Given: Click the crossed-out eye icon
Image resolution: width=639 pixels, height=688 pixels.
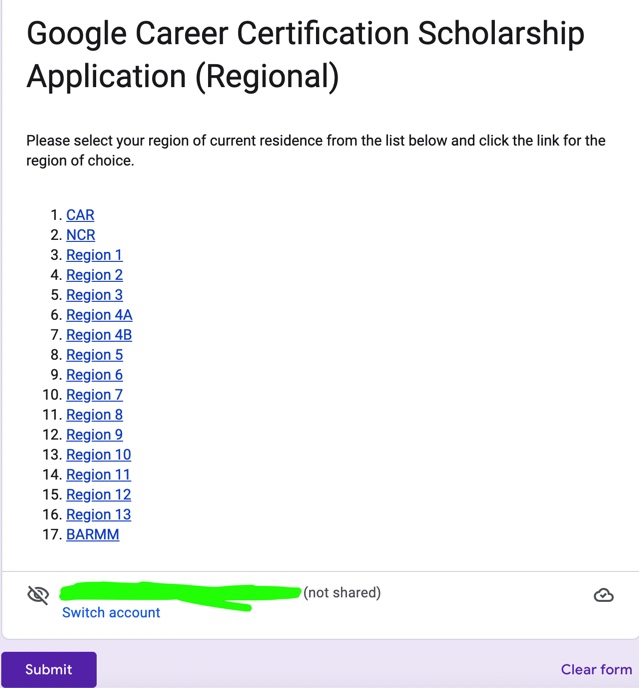Looking at the screenshot, I should click(x=38, y=595).
